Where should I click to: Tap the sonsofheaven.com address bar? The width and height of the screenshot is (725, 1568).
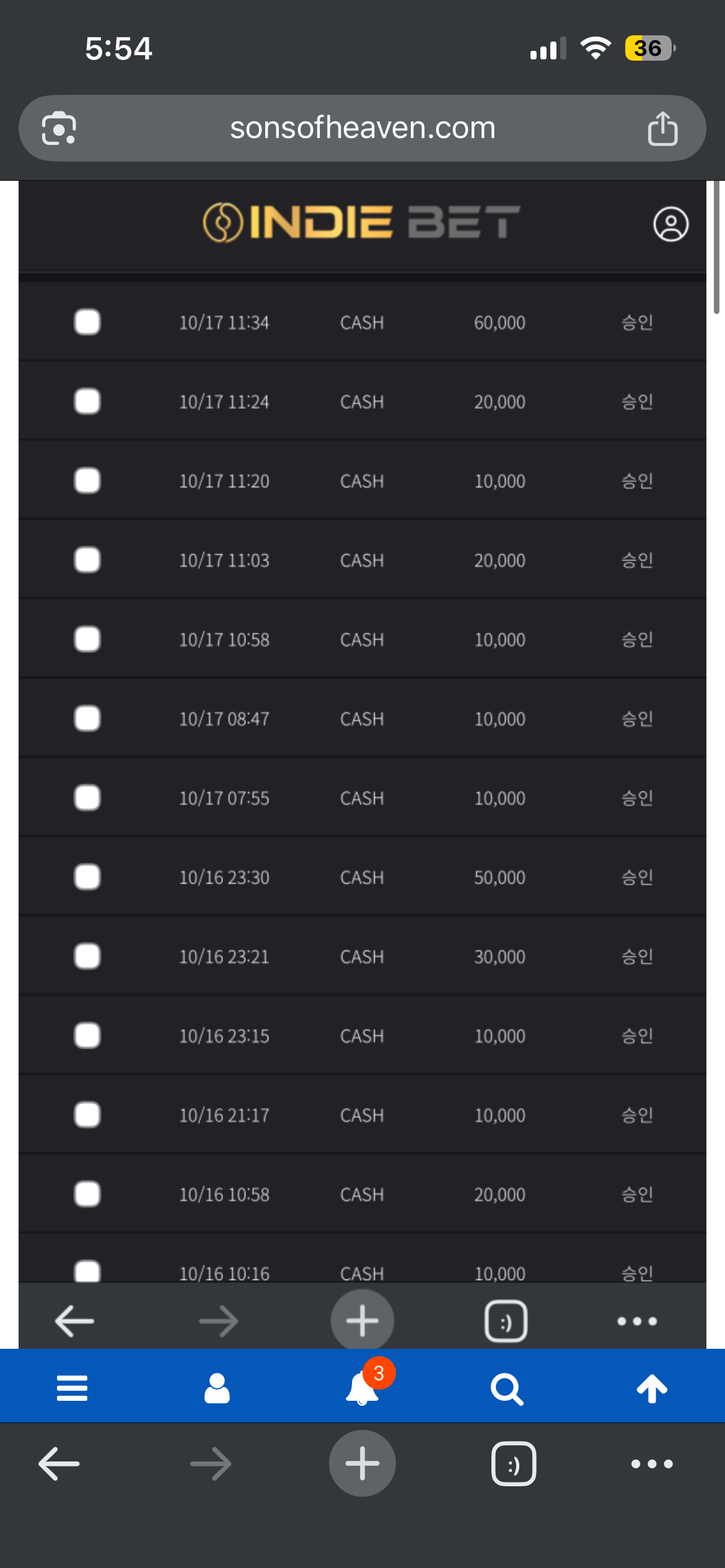[x=362, y=128]
